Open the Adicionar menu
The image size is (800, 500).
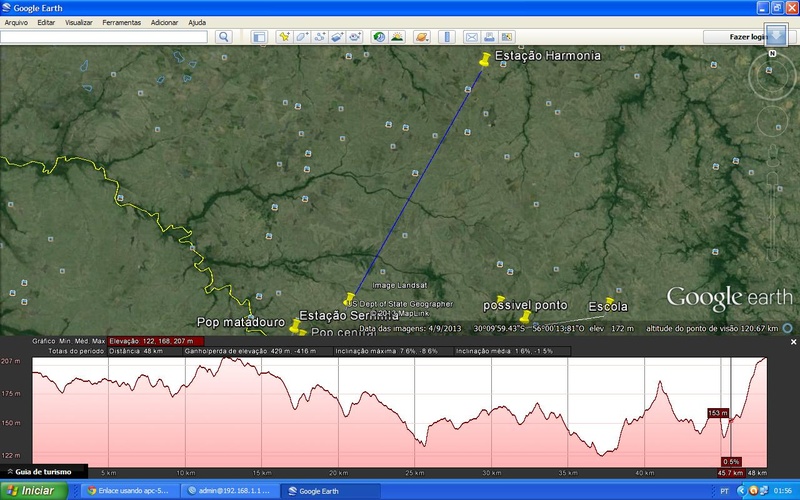pyautogui.click(x=164, y=22)
